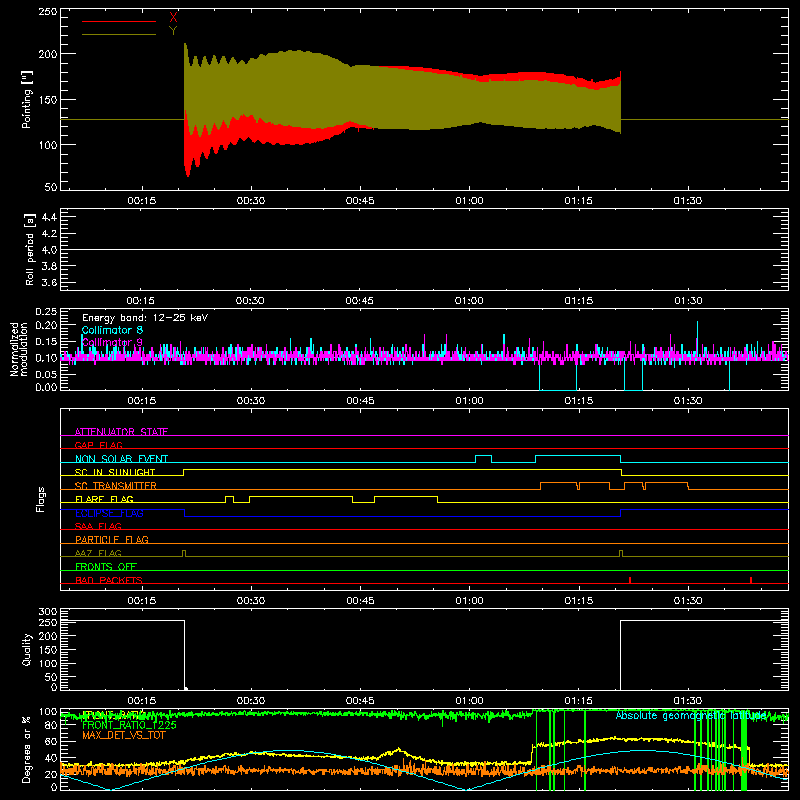Click the 'Degrees or %' axis title
The width and height of the screenshot is (800, 800).
click(x=27, y=749)
